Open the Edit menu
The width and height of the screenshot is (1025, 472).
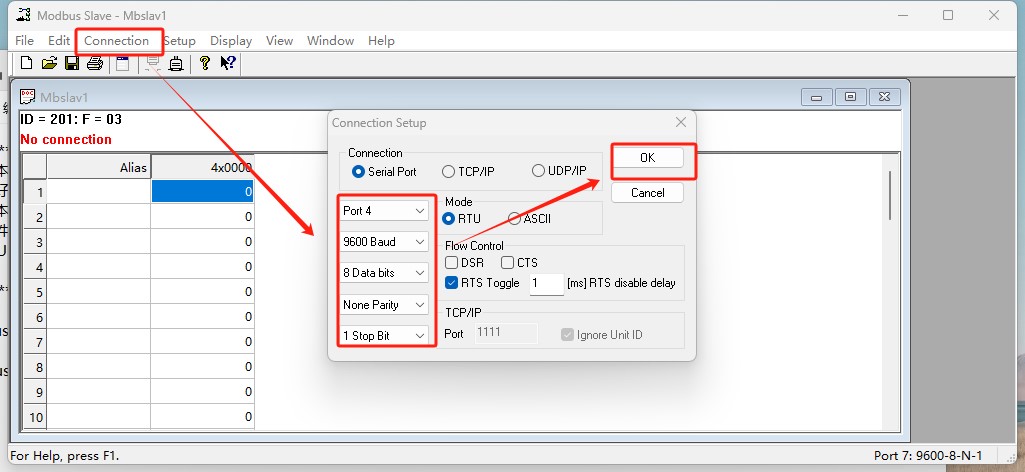tap(59, 41)
